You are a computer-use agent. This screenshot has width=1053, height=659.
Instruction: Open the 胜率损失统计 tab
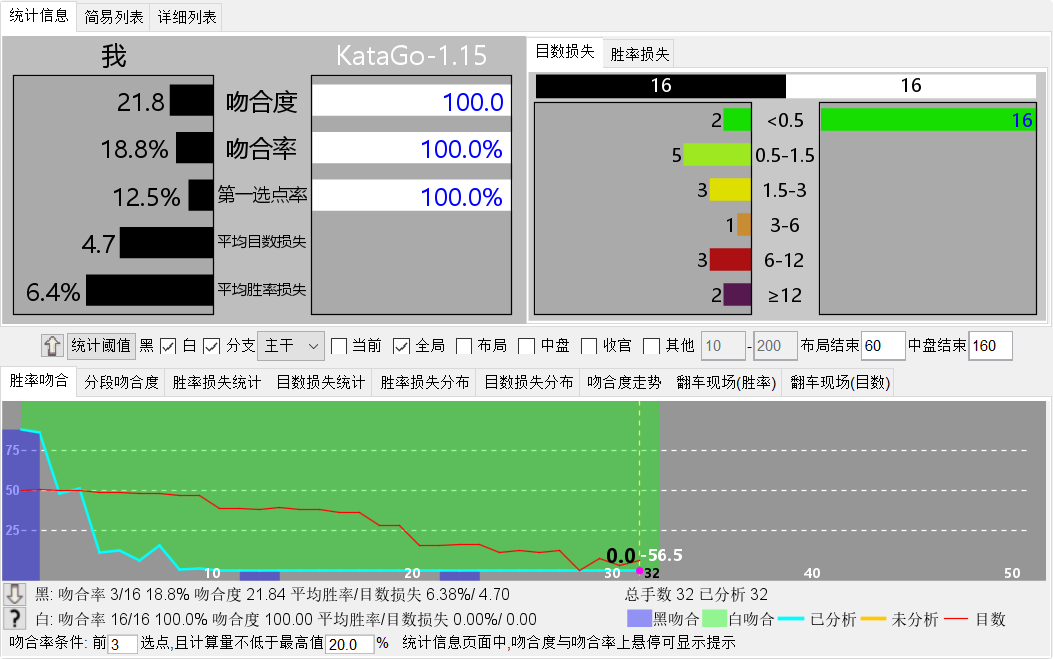216,383
